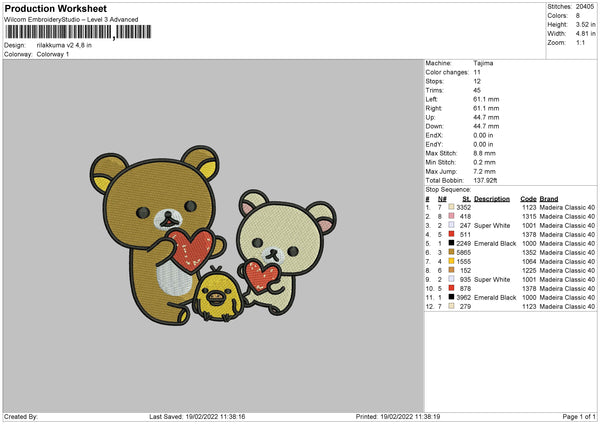
Task: Click the barcode under the worksheet title
Action: [x=78, y=32]
